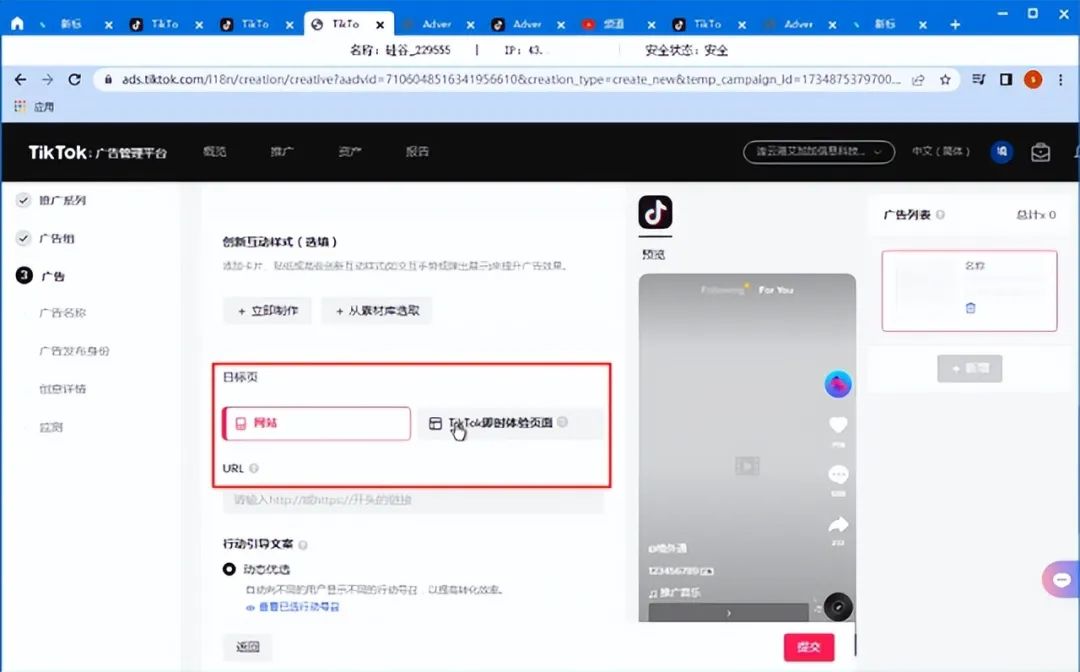Open the 资产 menu in the top nav
This screenshot has width=1080, height=672.
pyautogui.click(x=350, y=151)
